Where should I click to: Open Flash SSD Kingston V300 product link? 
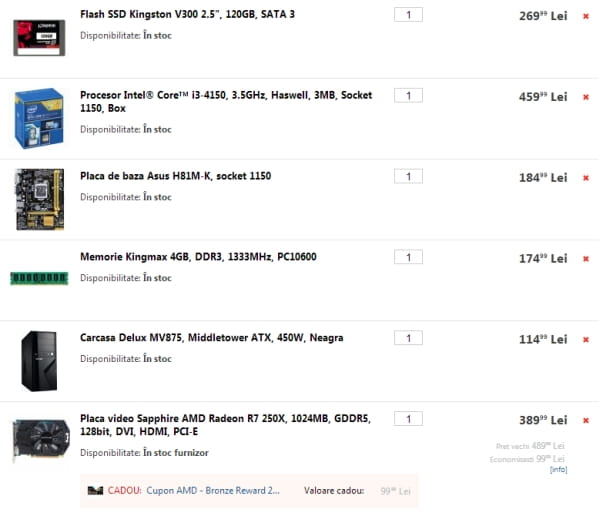pos(187,15)
